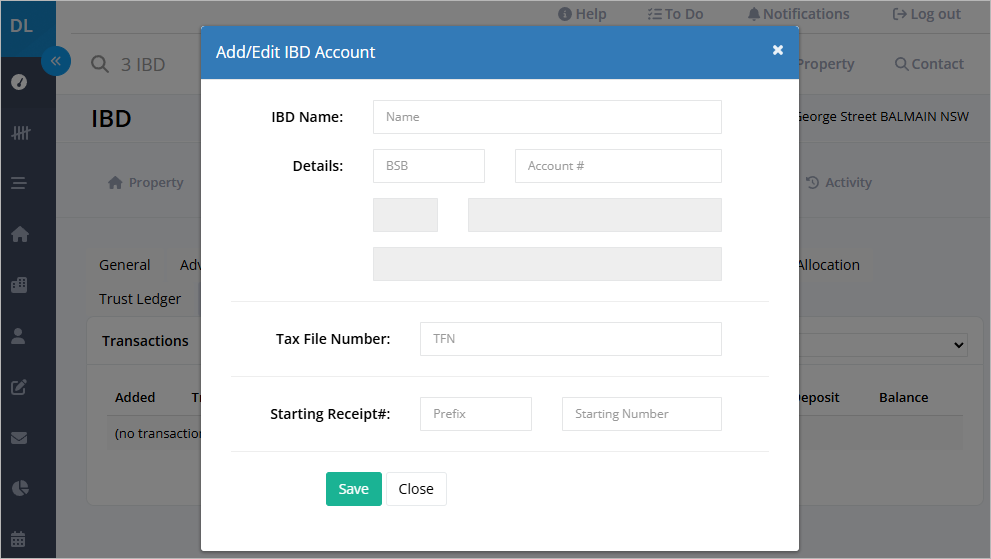The height and width of the screenshot is (559, 991).
Task: Open the envelope mail icon in the sidebar
Action: tap(19, 438)
